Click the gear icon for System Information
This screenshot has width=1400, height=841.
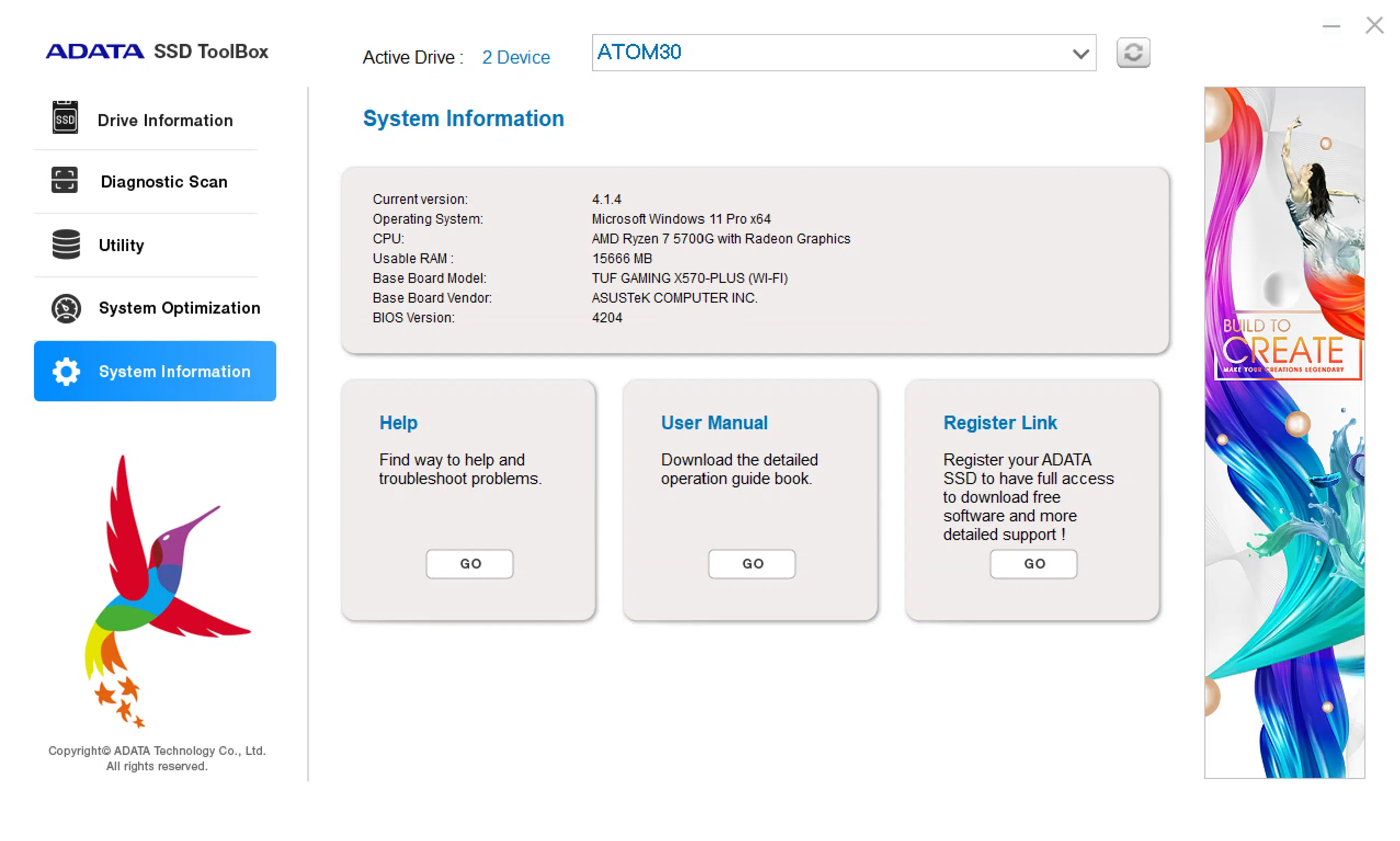tap(66, 372)
